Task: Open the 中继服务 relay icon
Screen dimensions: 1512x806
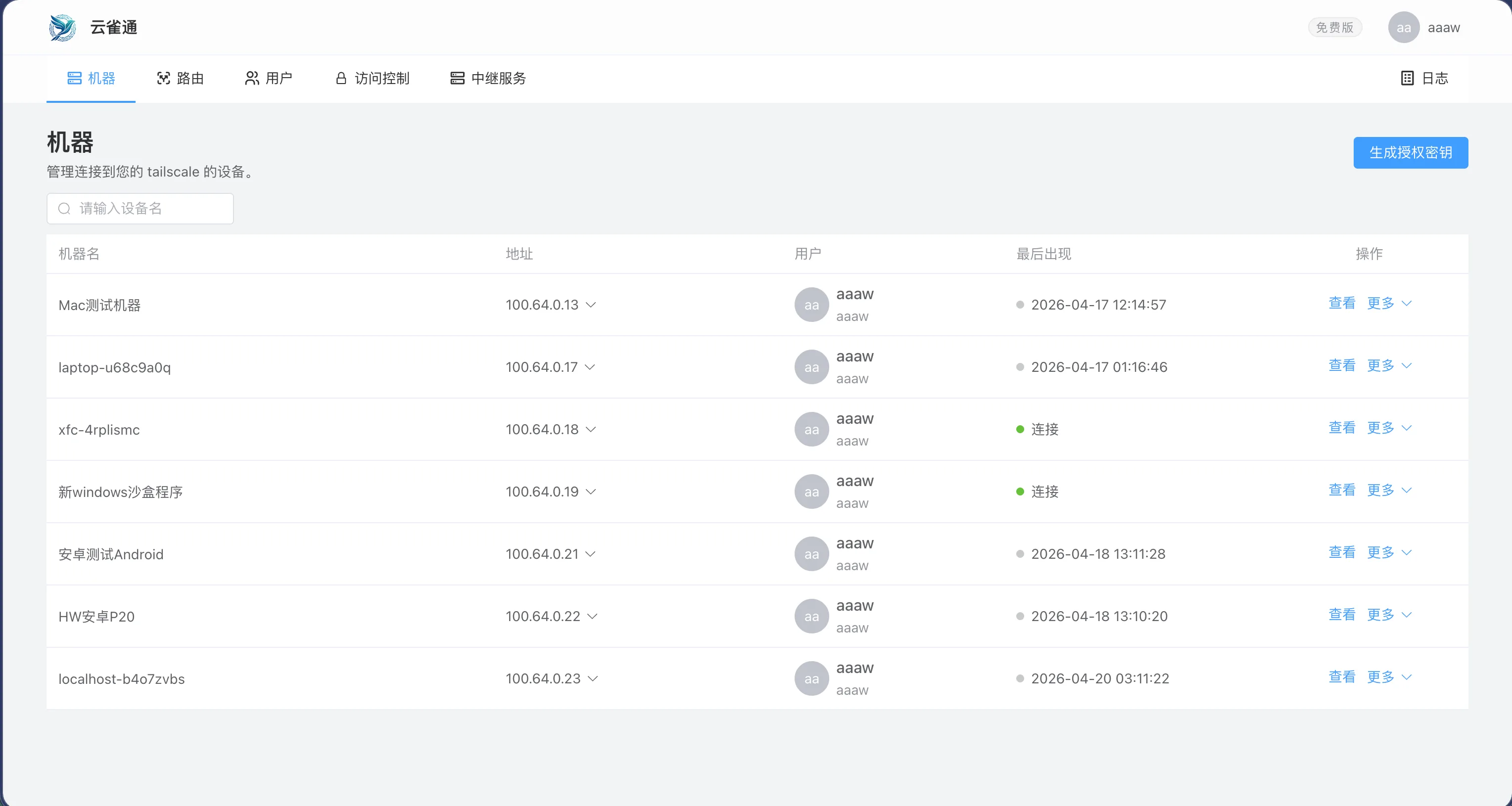Action: [x=457, y=78]
